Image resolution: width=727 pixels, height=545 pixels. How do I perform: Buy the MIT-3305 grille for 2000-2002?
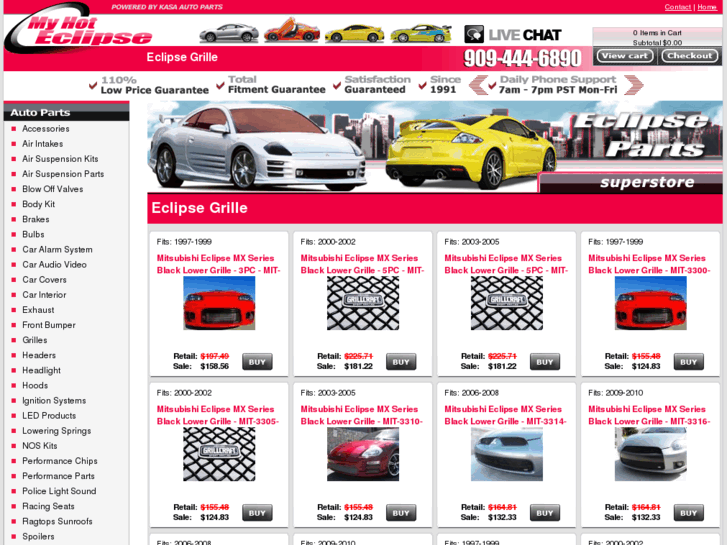coord(257,513)
